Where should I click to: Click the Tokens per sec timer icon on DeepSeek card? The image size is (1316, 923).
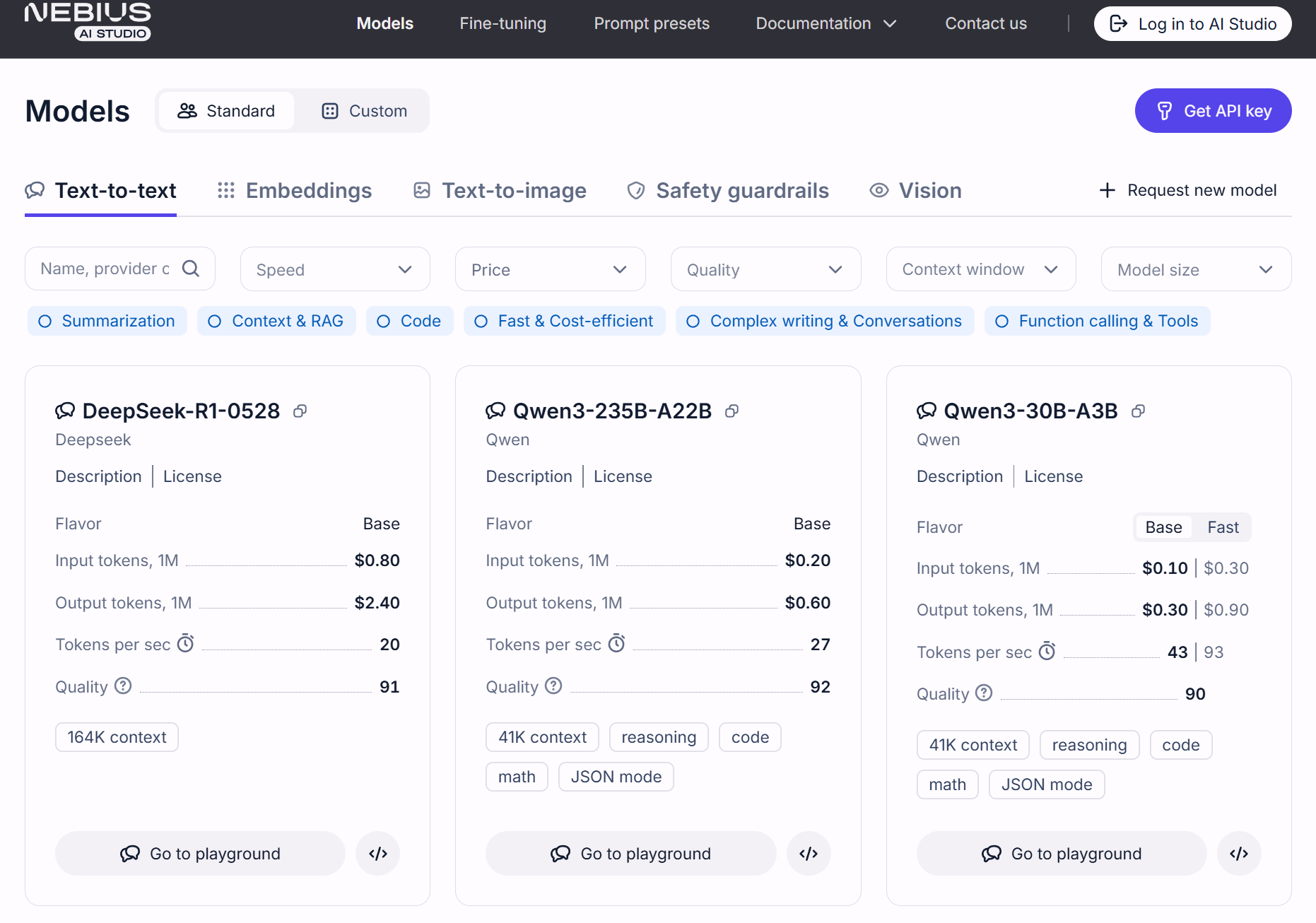185,643
